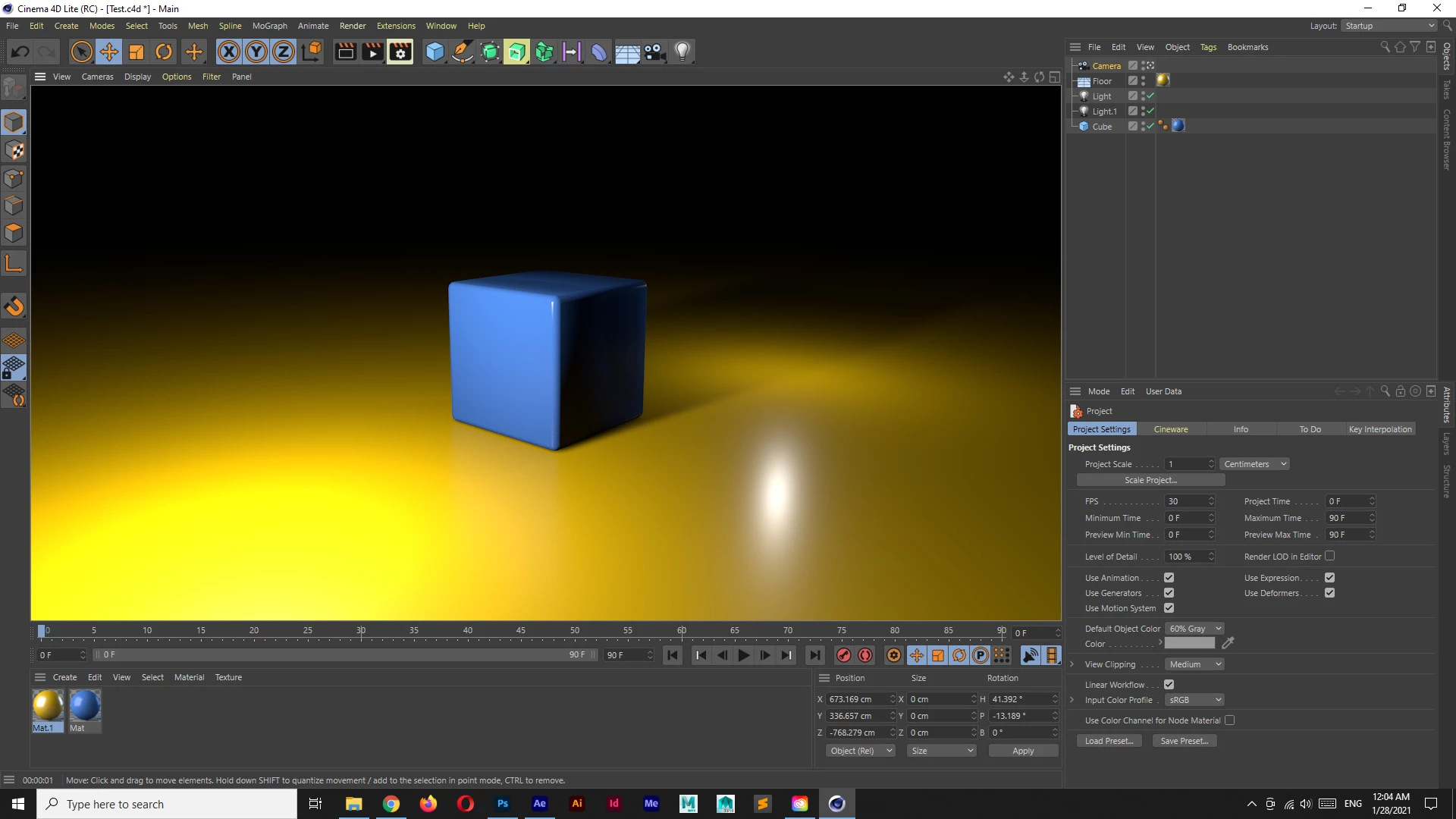Image resolution: width=1456 pixels, height=819 pixels.
Task: Select the Move tool in top toolbar
Action: (109, 52)
